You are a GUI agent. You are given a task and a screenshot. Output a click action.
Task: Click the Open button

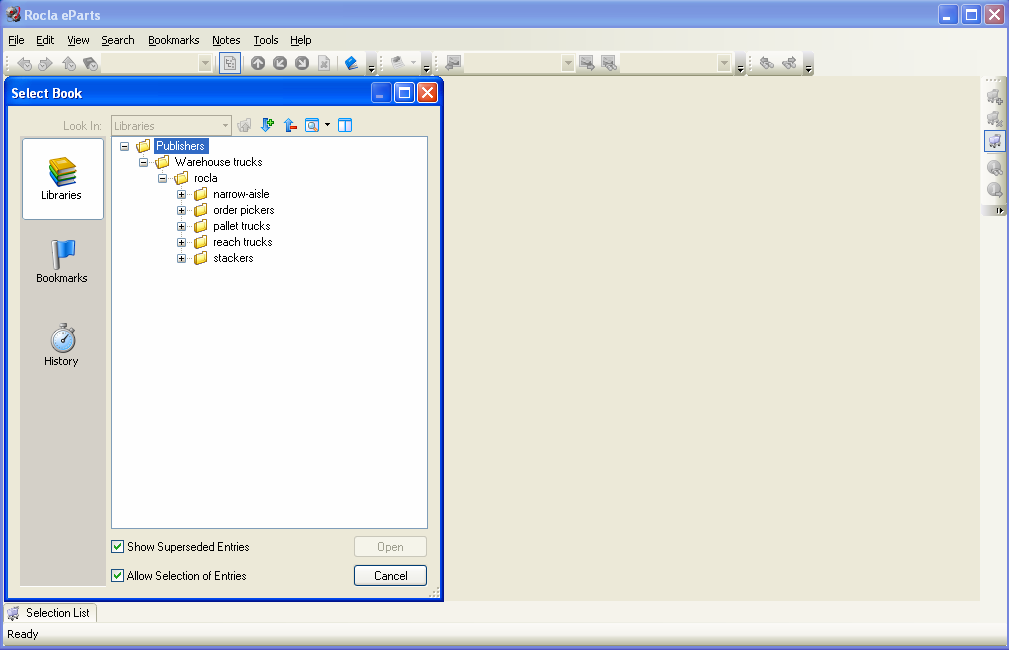390,546
